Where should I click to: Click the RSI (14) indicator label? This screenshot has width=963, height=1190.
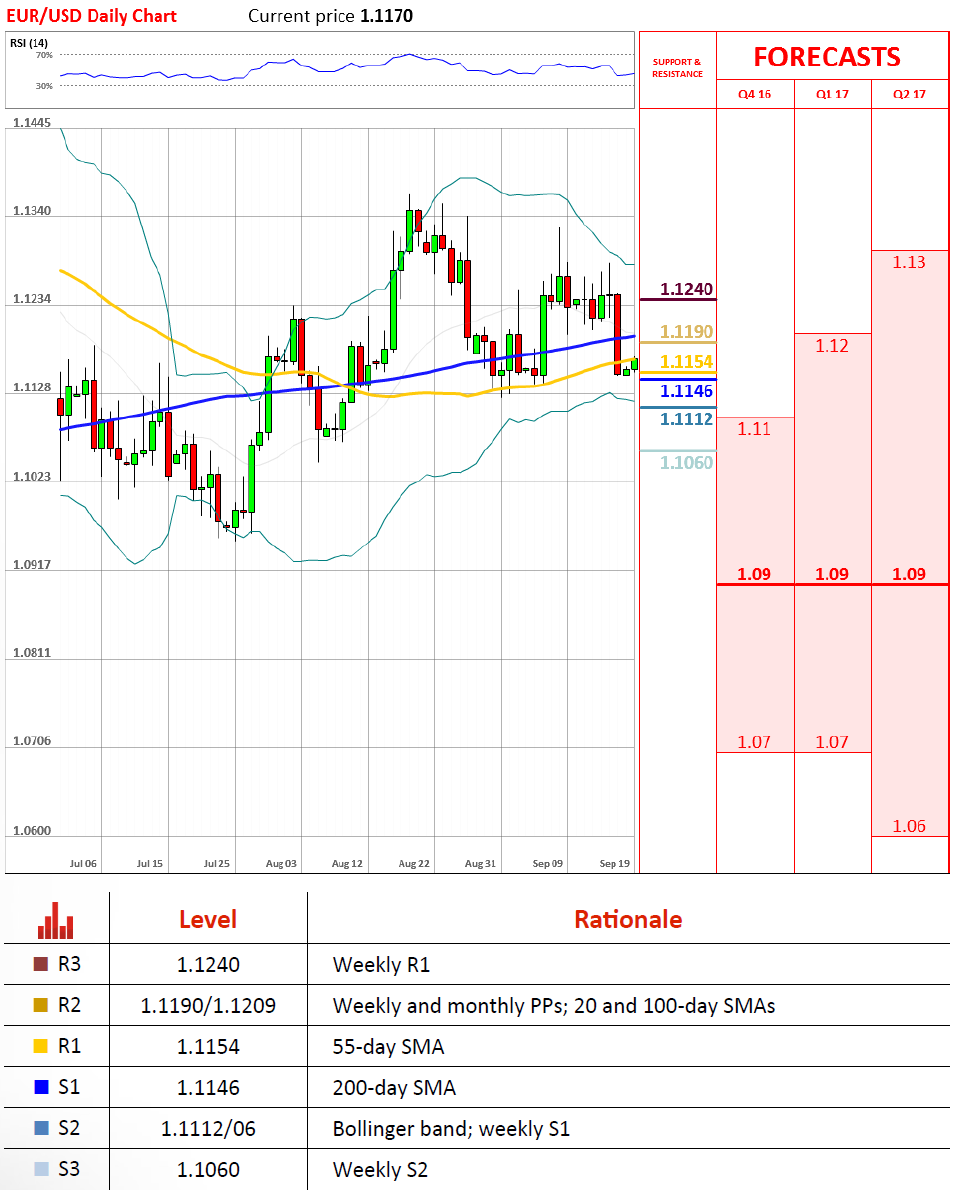click(x=29, y=42)
